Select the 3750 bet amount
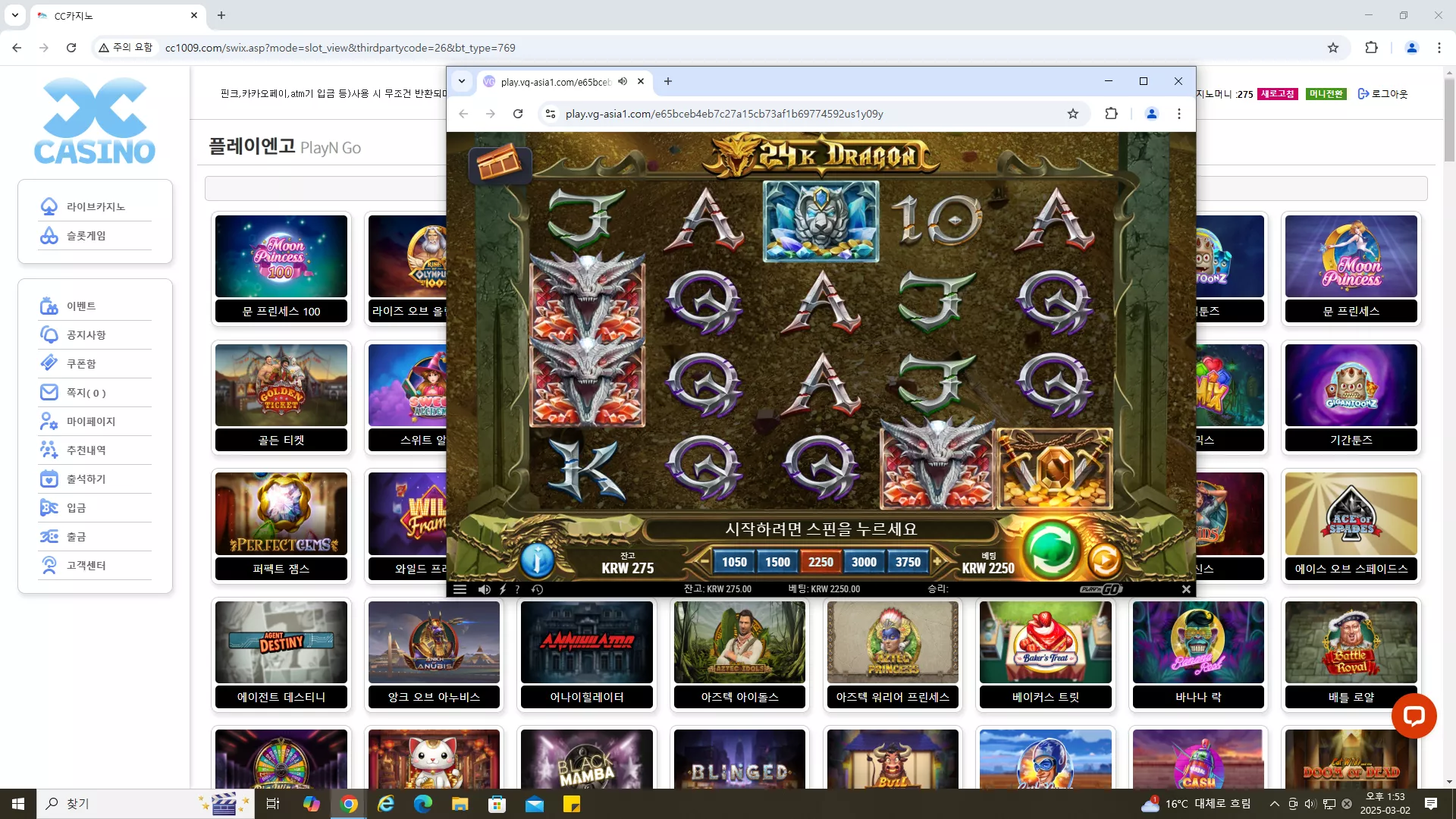 coord(908,562)
